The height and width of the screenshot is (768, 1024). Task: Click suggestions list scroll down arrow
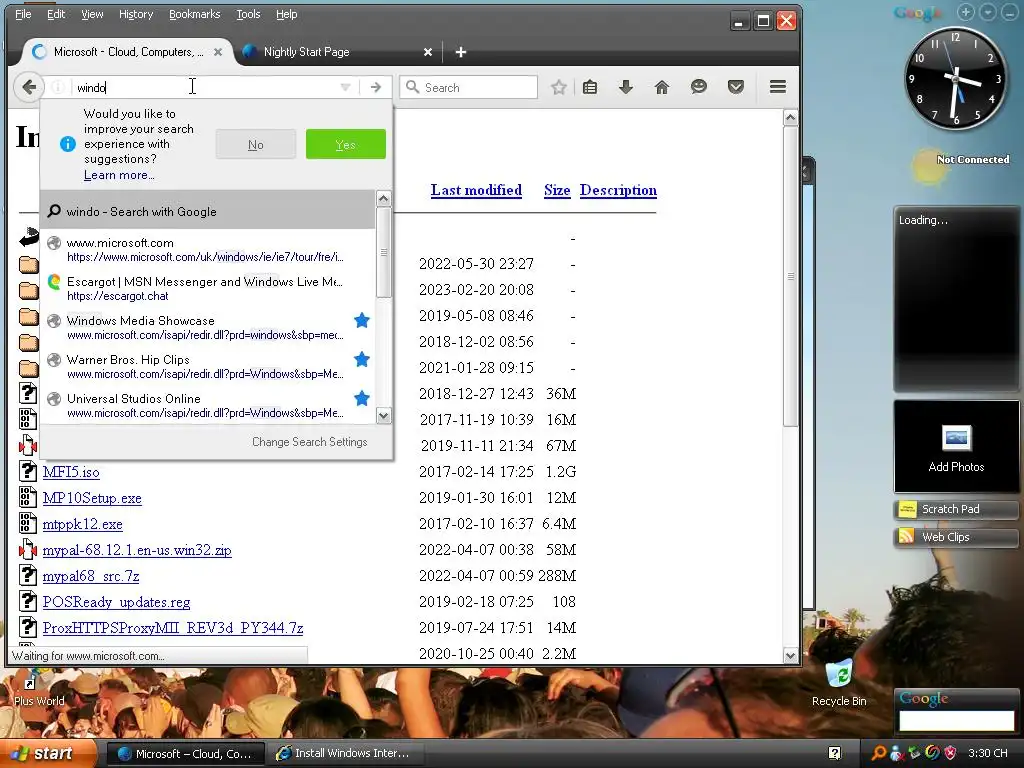point(384,415)
